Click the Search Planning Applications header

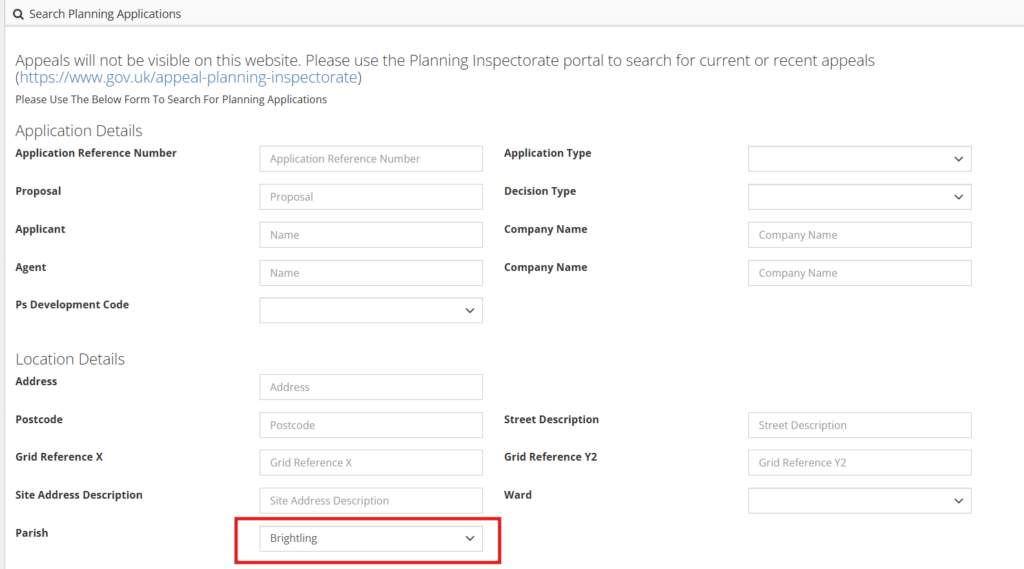pos(105,15)
